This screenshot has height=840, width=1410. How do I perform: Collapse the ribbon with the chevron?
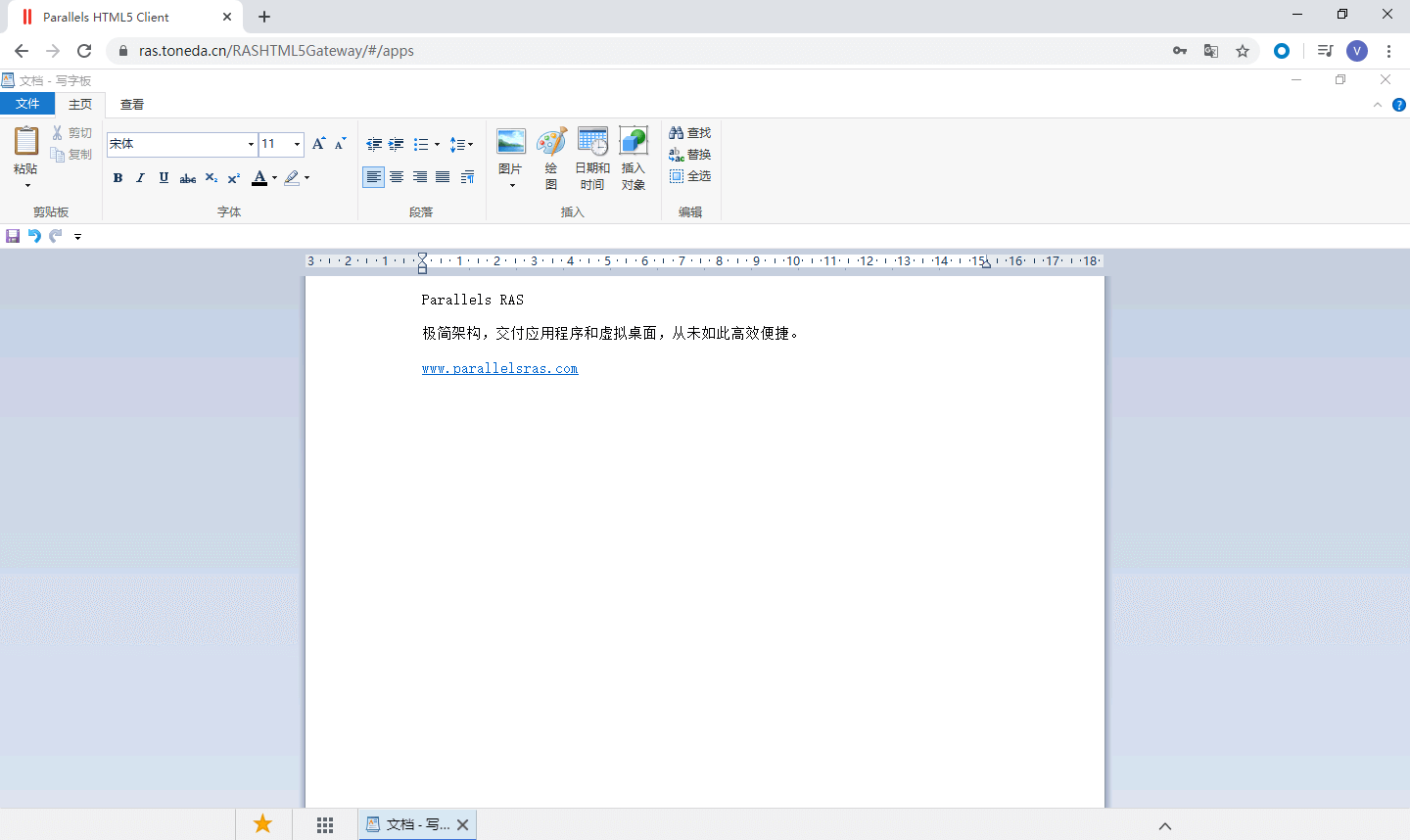[1378, 105]
